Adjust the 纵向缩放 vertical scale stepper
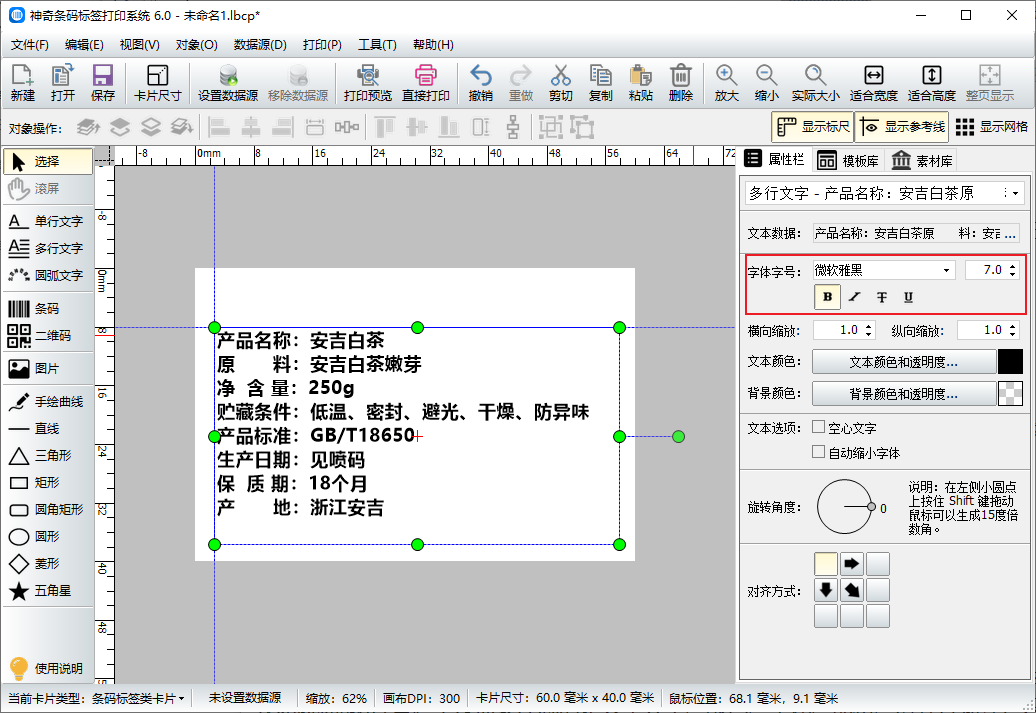Image resolution: width=1036 pixels, height=713 pixels. click(1013, 330)
